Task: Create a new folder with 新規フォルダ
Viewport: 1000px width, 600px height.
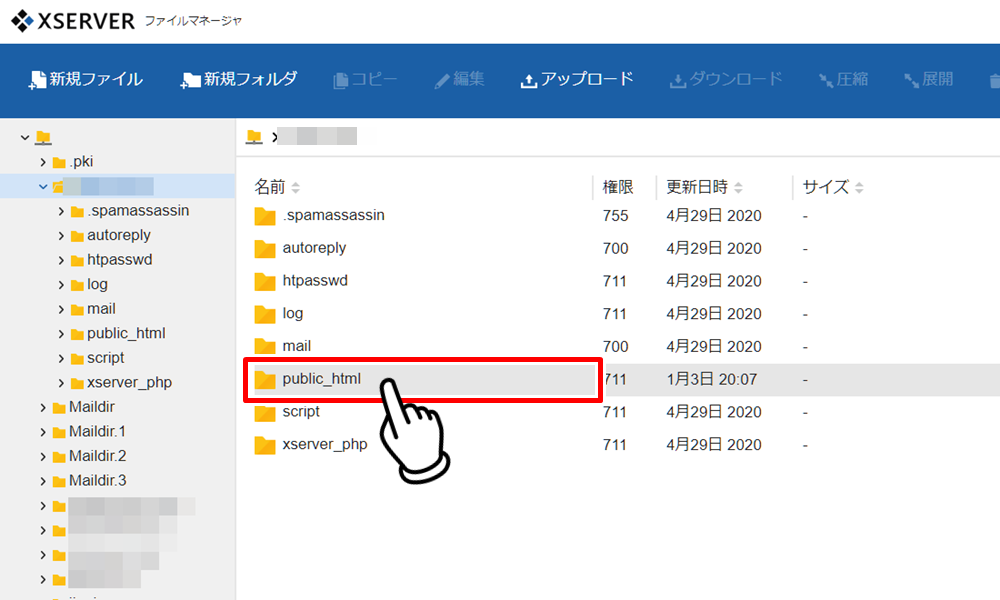Action: [239, 80]
